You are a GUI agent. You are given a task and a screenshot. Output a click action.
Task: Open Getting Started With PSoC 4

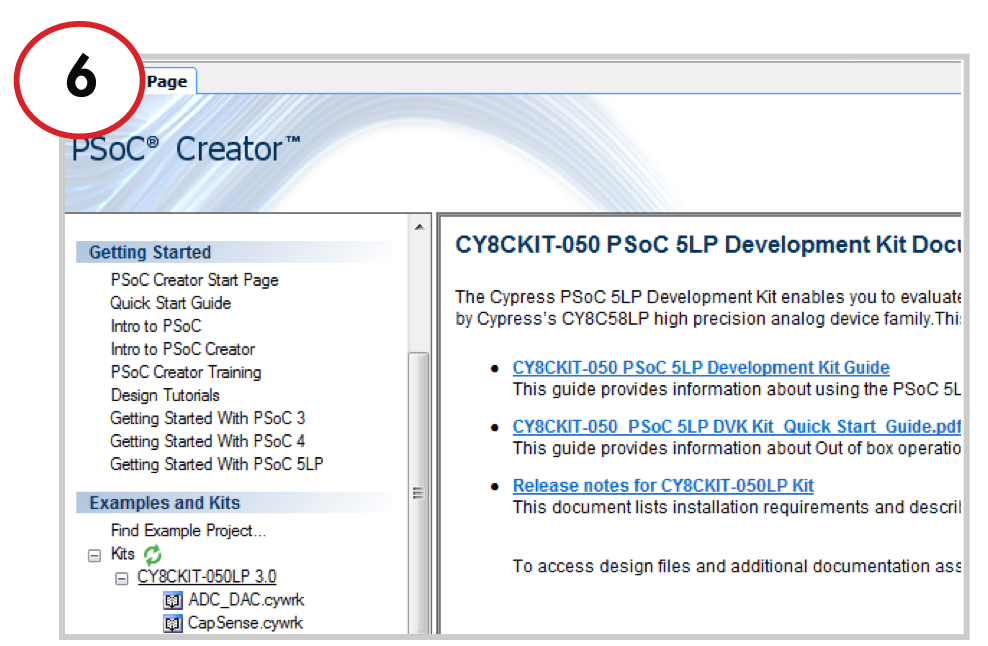207,441
